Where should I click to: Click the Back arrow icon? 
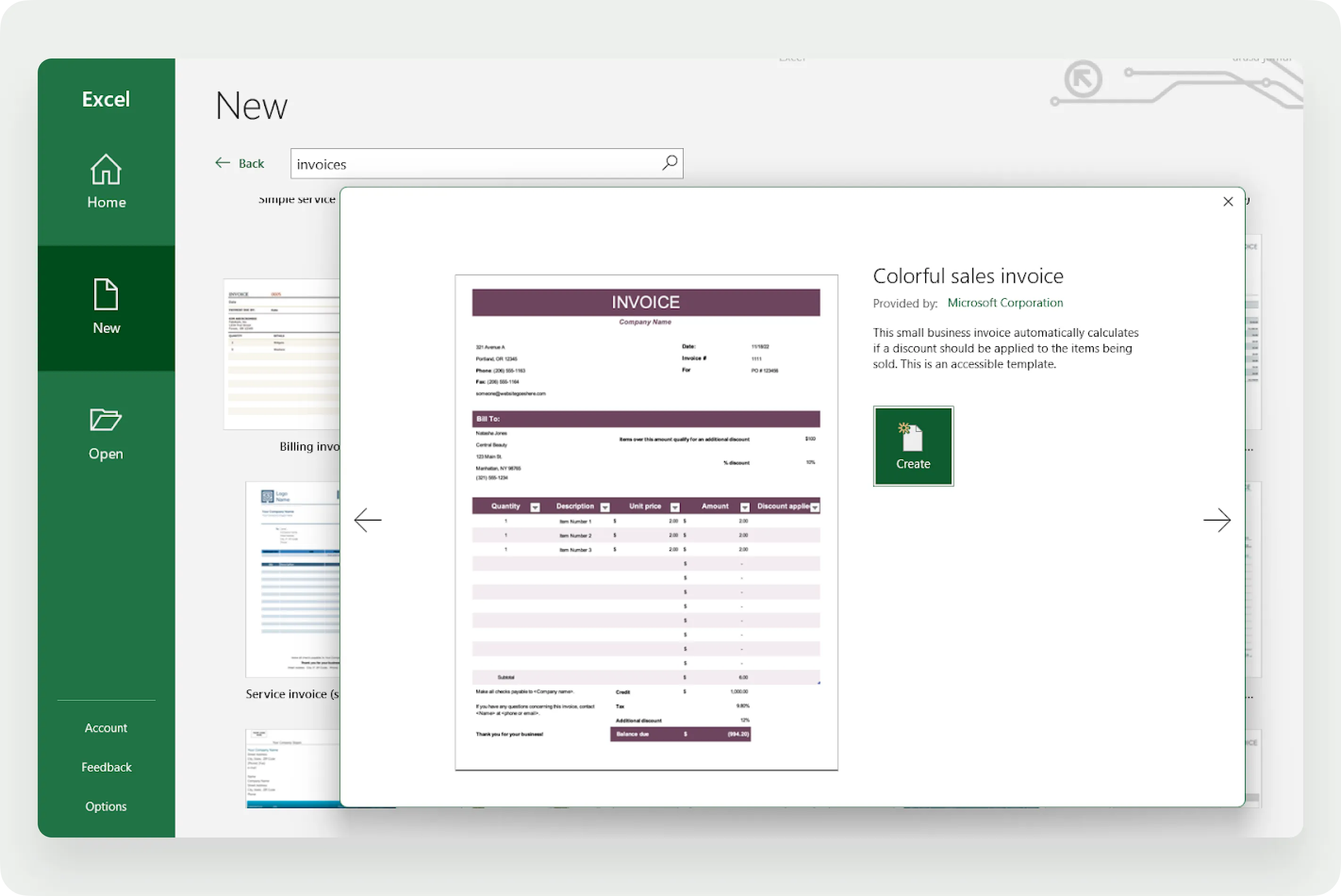point(222,163)
